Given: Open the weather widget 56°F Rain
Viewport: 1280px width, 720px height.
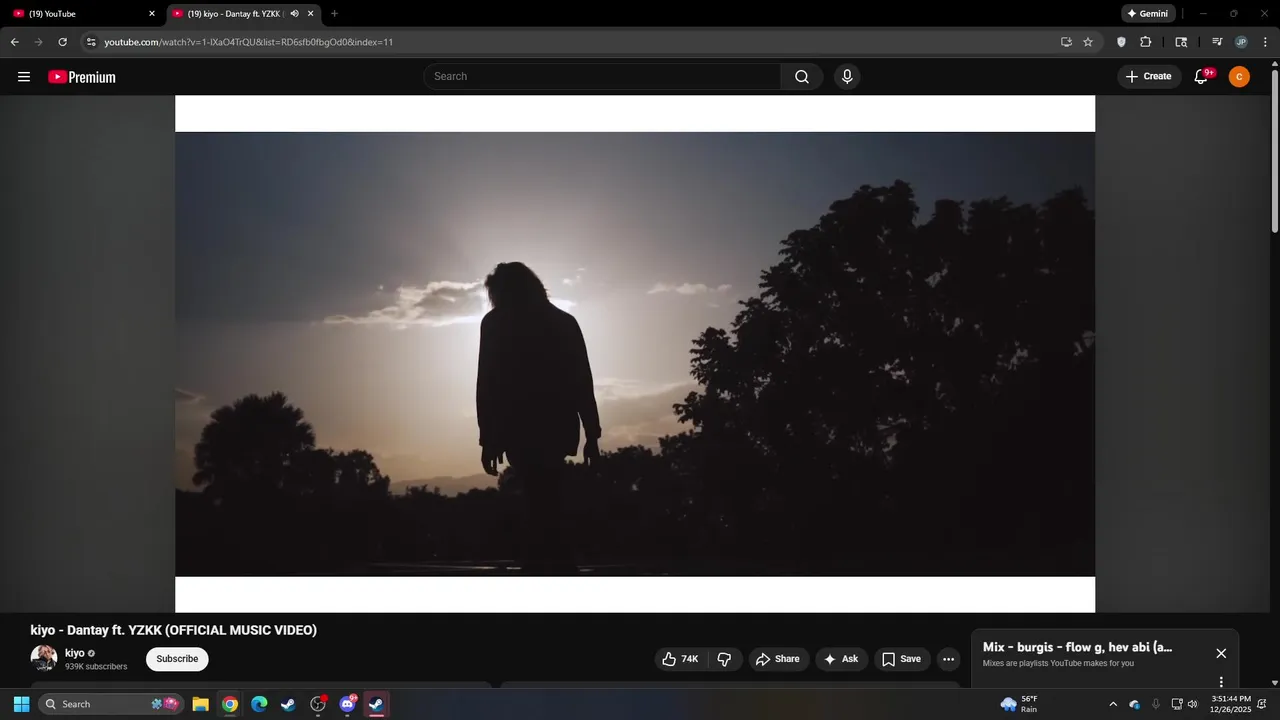Looking at the screenshot, I should 1020,704.
